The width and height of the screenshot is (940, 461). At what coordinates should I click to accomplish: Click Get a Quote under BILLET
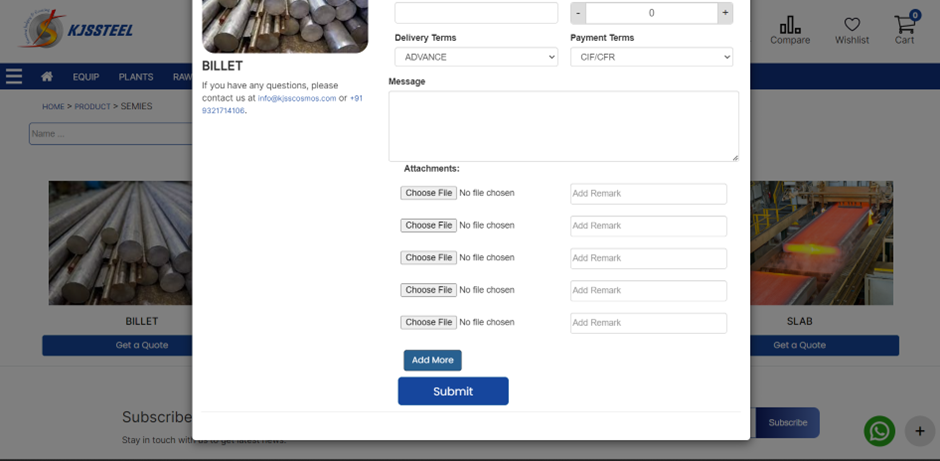click(118, 345)
